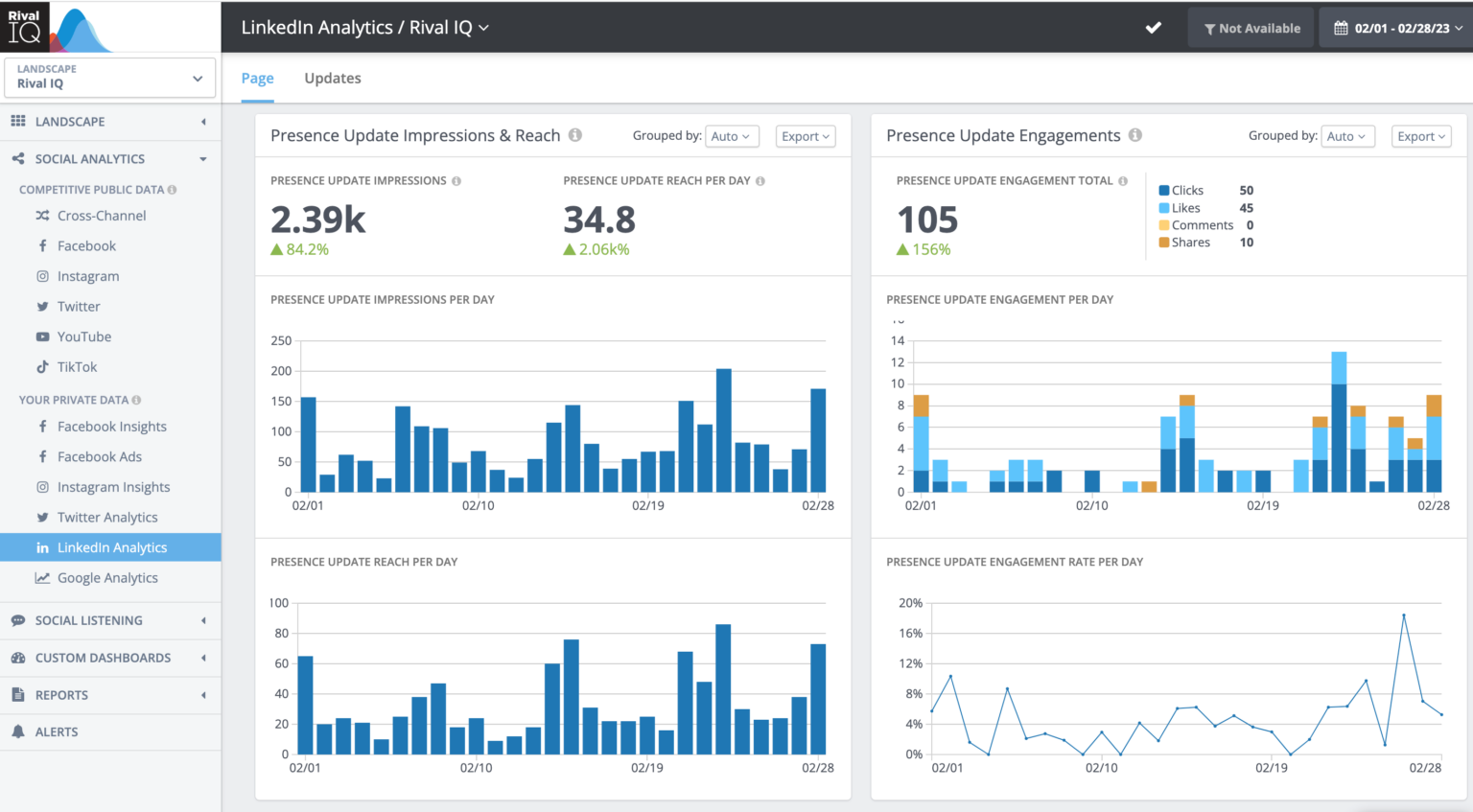The width and height of the screenshot is (1473, 812).
Task: Click the checkmark icon in top bar
Action: [x=1154, y=28]
